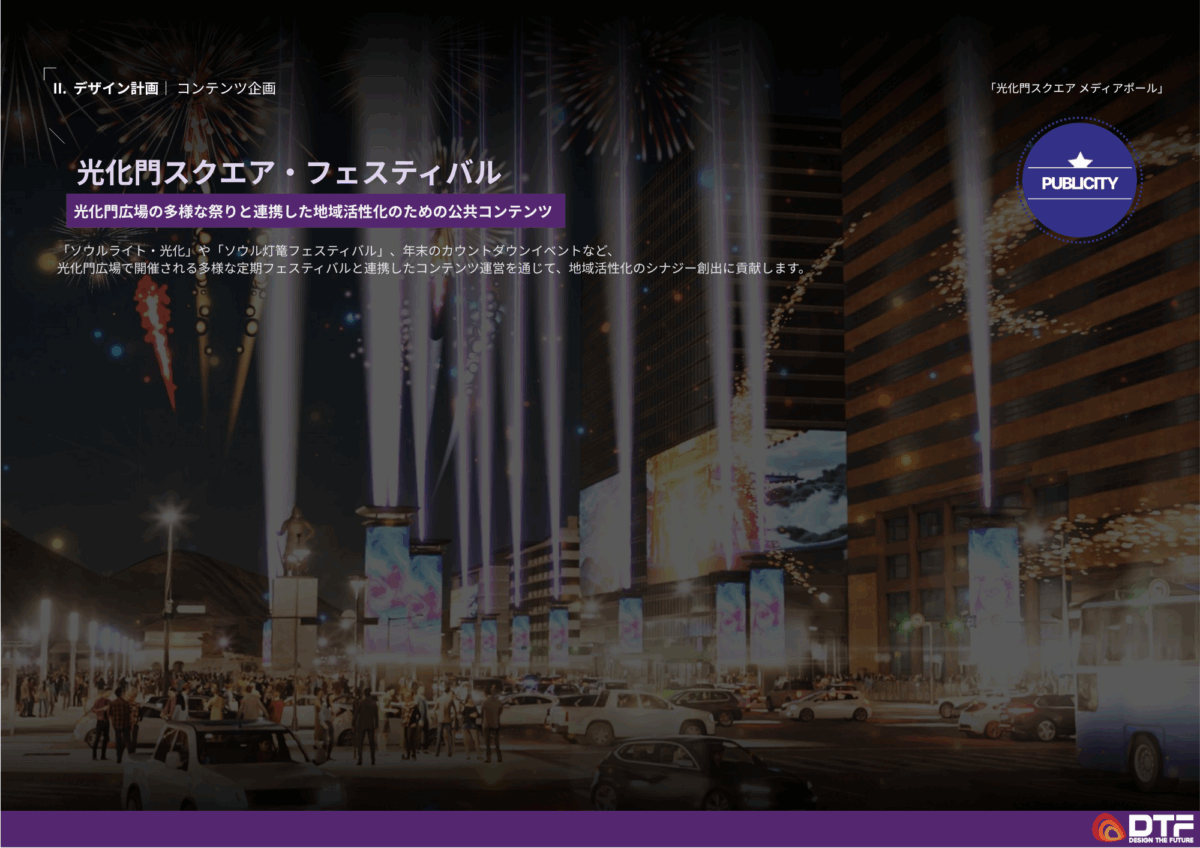
Task: Select the large media screen on the building
Action: pos(745,490)
